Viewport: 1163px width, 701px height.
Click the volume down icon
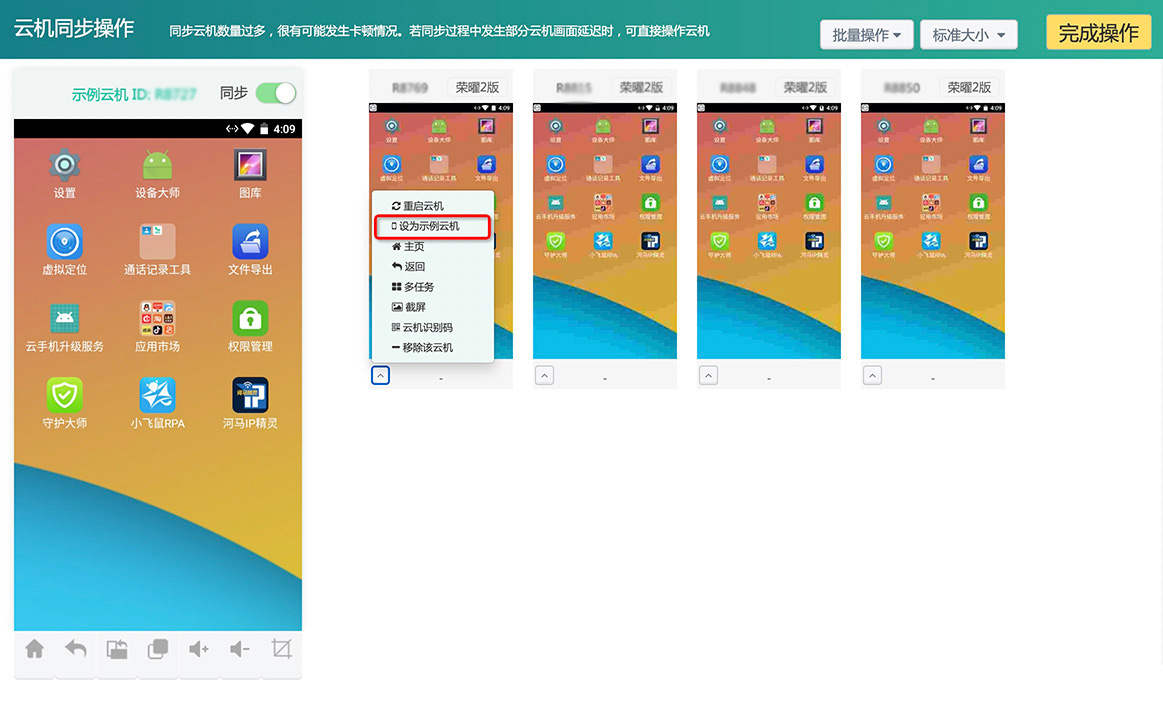[x=240, y=650]
